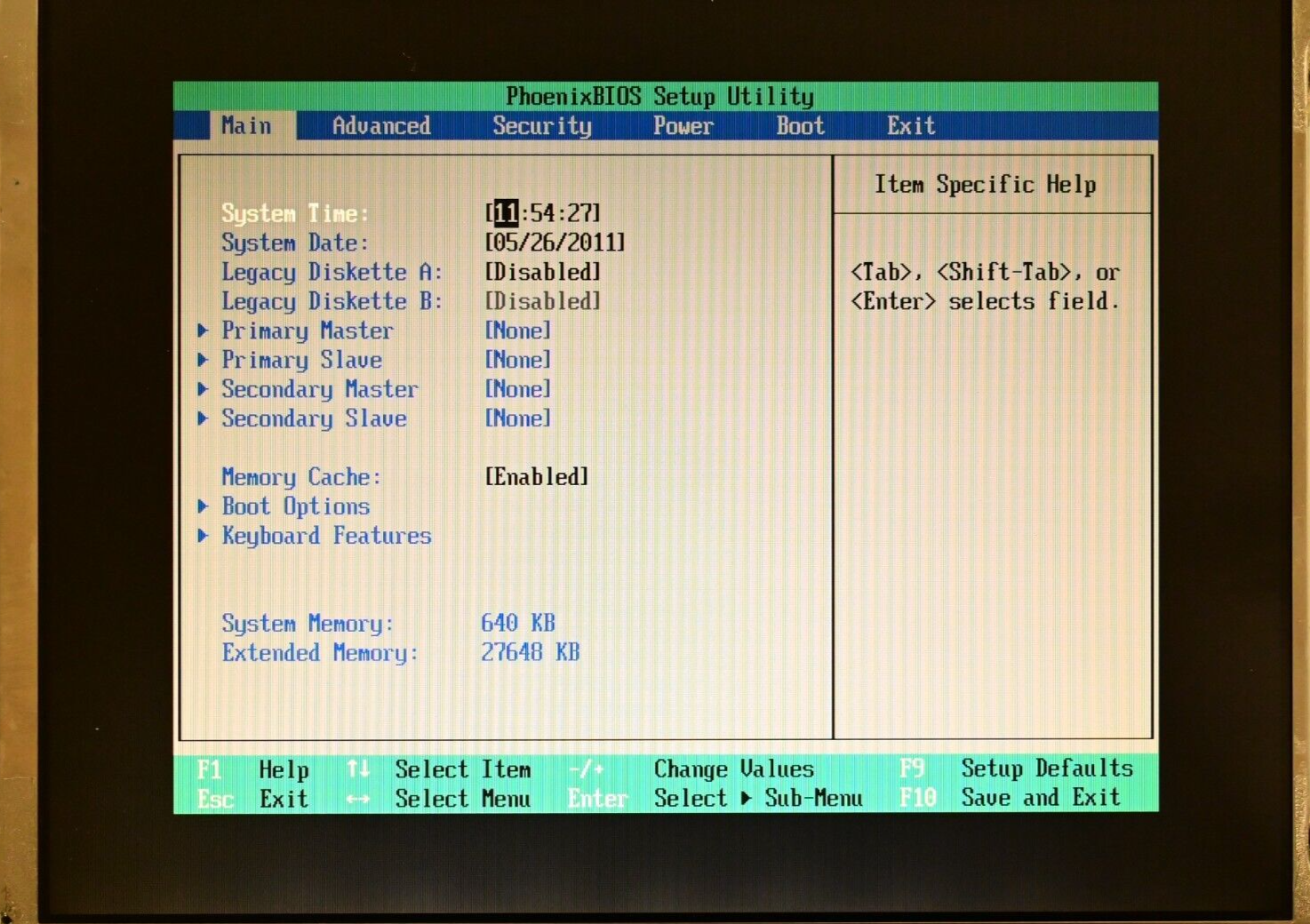
Task: Toggle Legacy Diskette A Disabled value
Action: [x=543, y=271]
